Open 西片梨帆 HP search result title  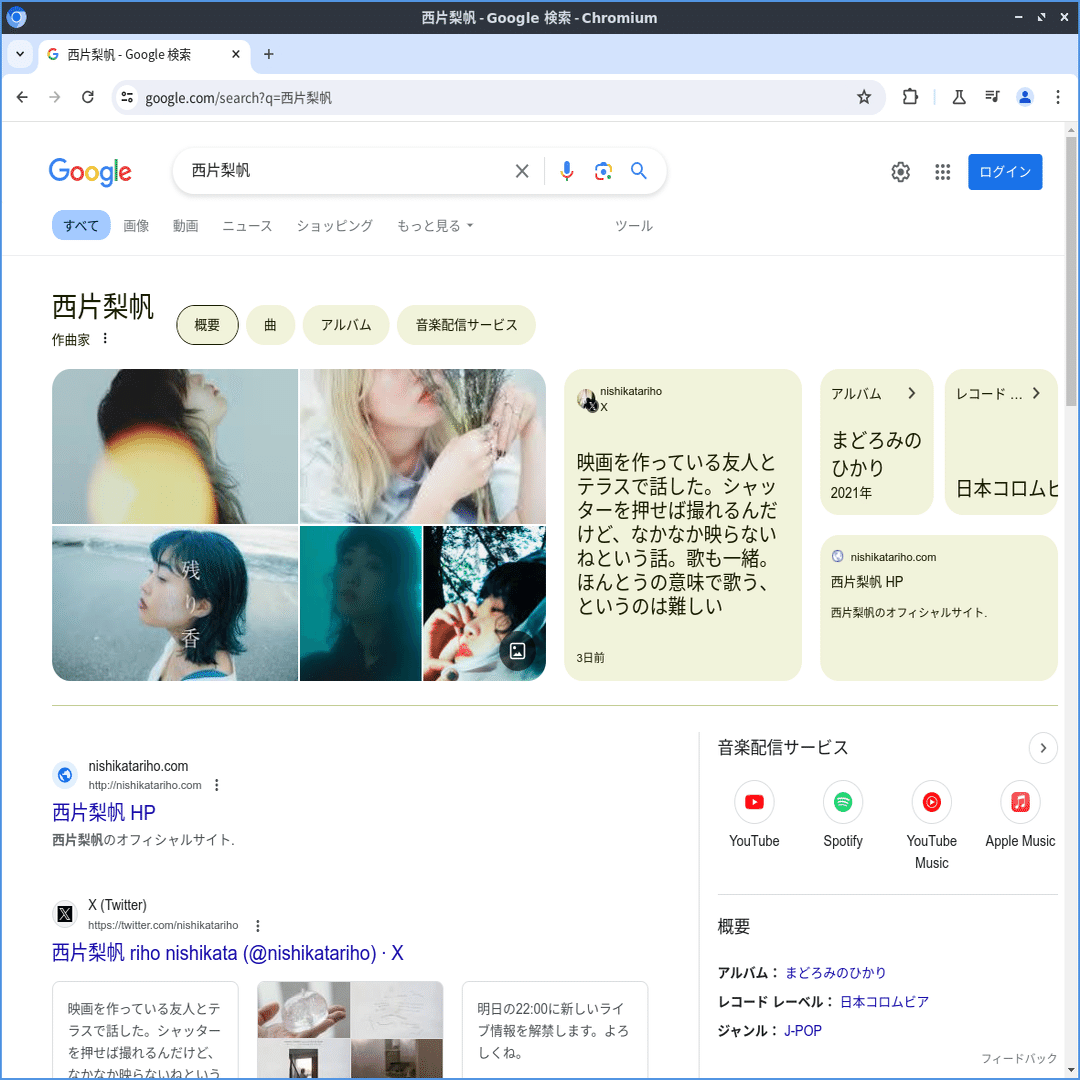[104, 812]
